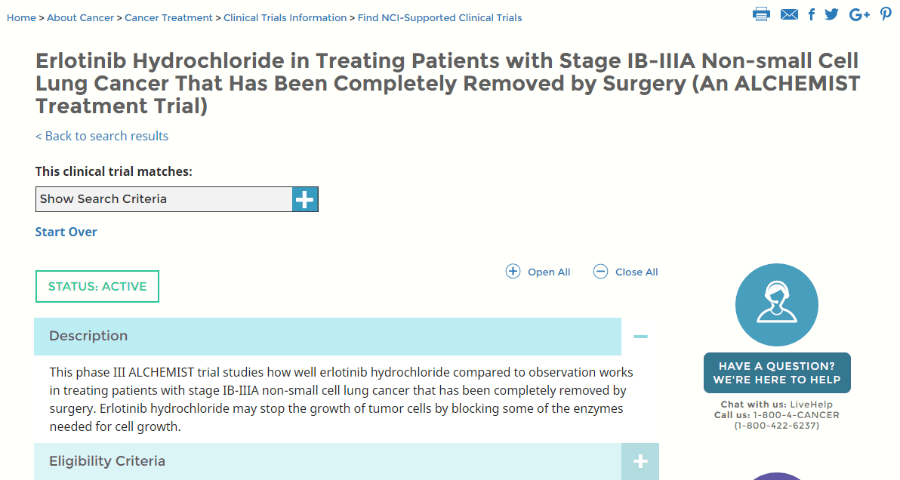This screenshot has width=900, height=480.
Task: Share page on Pinterest
Action: pos(886,14)
